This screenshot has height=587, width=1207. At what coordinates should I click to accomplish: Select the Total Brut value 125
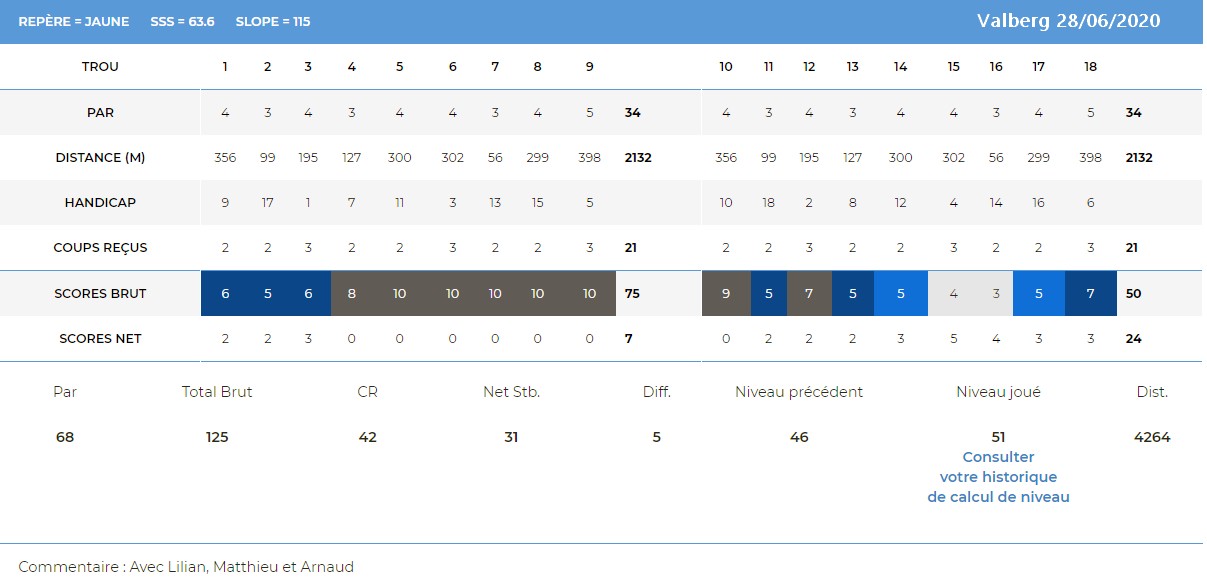217,437
